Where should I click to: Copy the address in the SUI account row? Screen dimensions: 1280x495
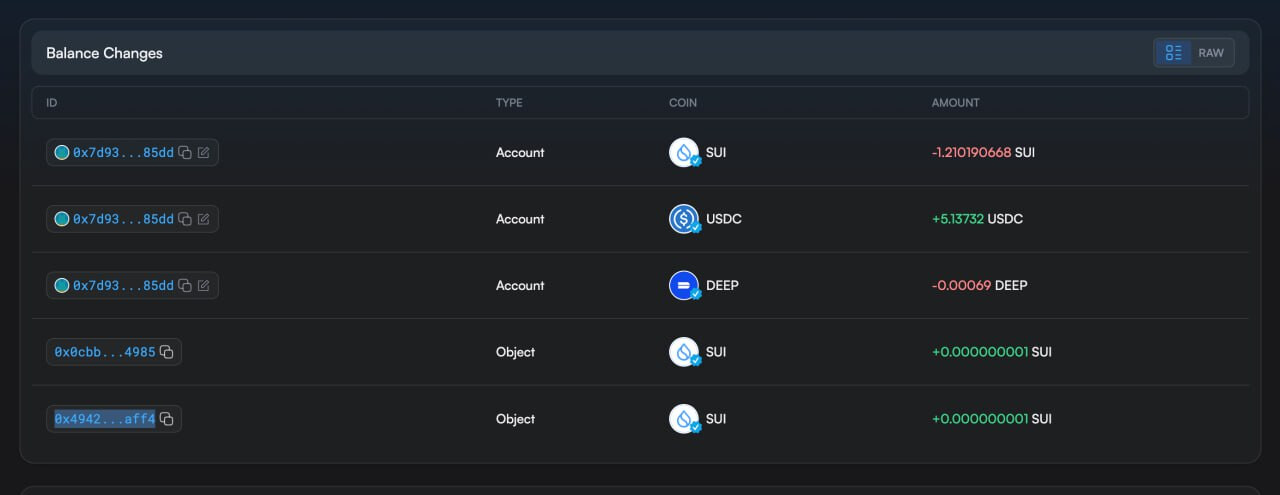click(185, 153)
